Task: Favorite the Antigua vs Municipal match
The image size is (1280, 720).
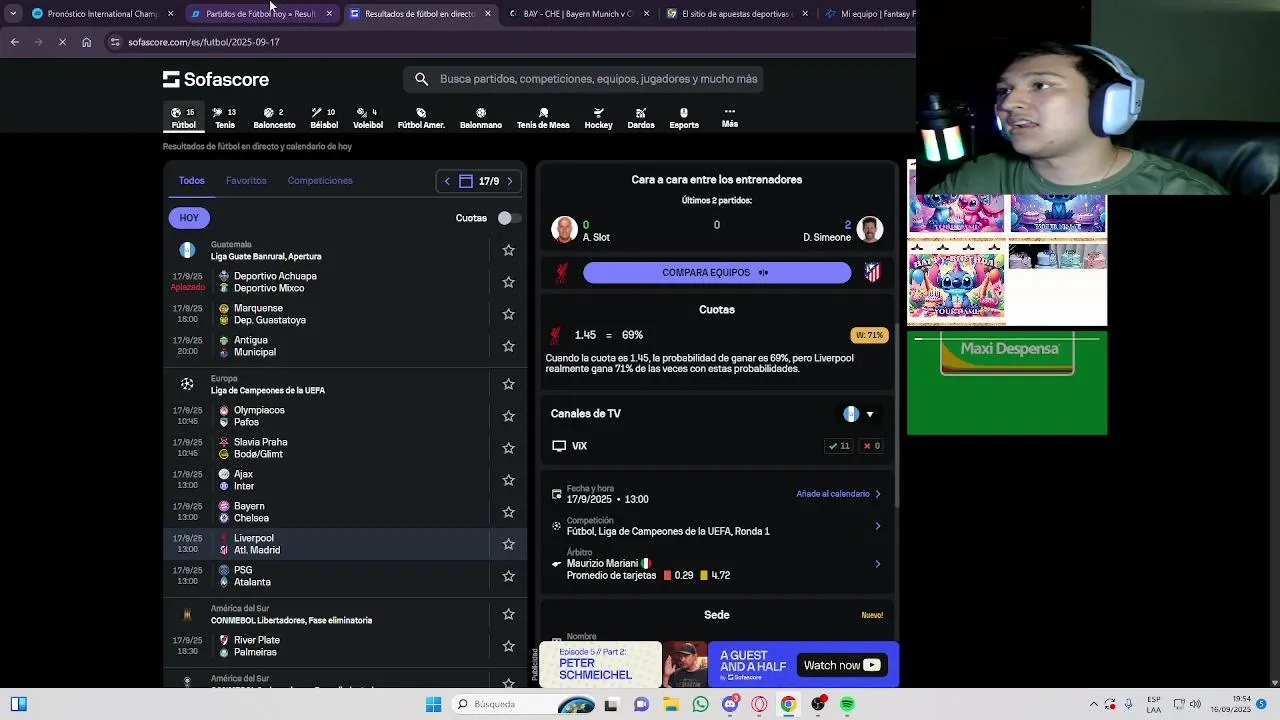Action: click(x=508, y=346)
